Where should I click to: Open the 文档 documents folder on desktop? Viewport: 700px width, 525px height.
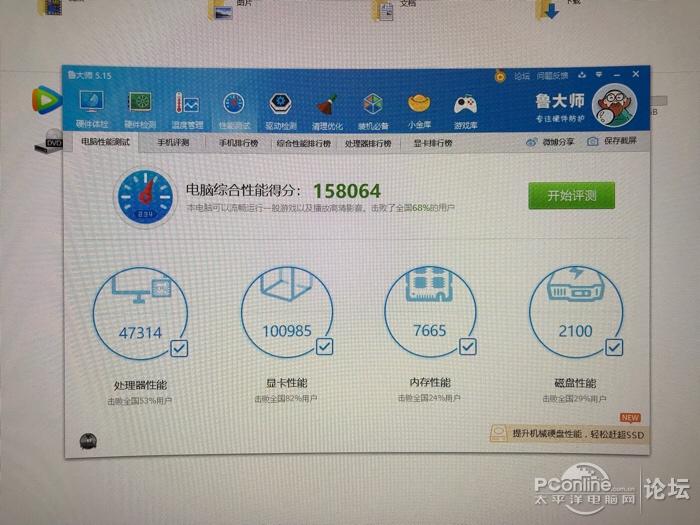(x=384, y=10)
